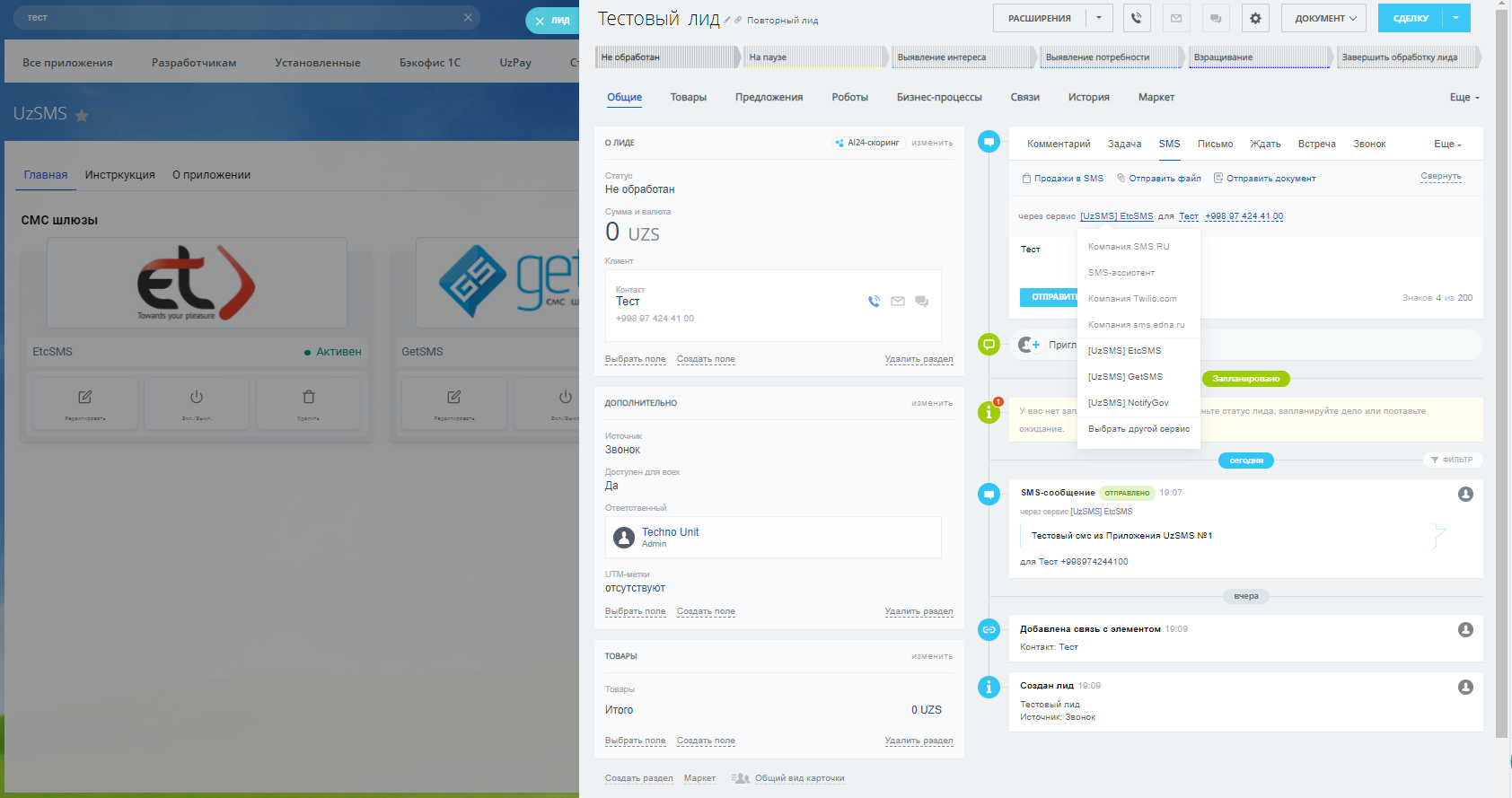Go to the История tab
This screenshot has width=1512, height=798.
point(1089,97)
